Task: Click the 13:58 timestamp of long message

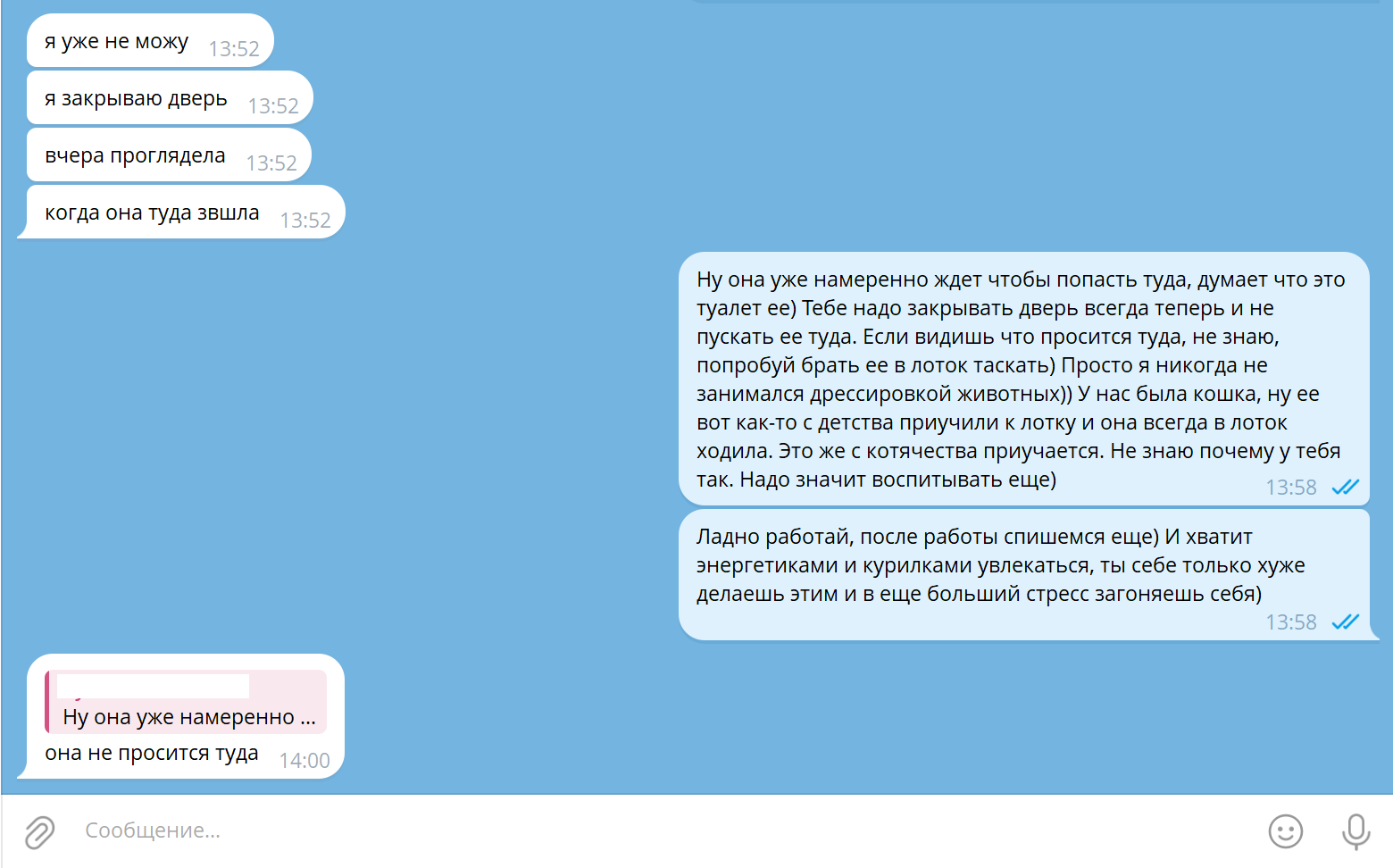Action: [x=1291, y=488]
